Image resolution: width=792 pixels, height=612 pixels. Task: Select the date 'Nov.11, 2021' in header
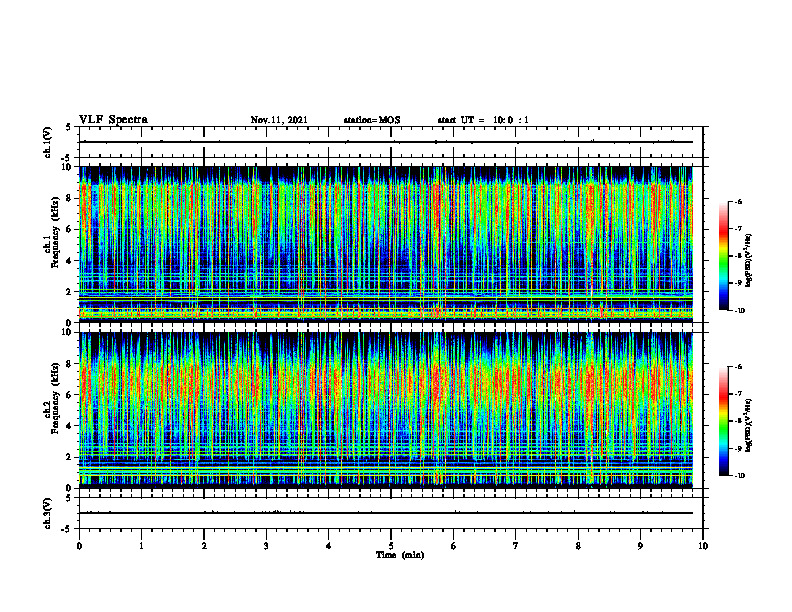(x=279, y=120)
